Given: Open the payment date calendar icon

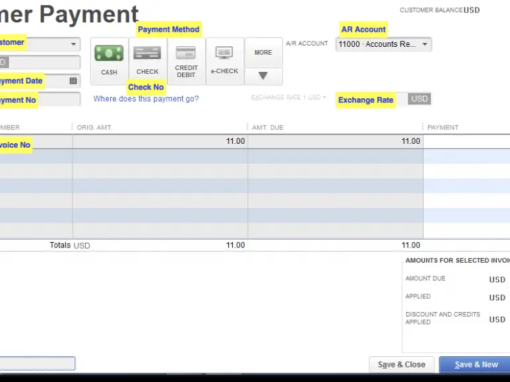Looking at the screenshot, I should click(73, 81).
